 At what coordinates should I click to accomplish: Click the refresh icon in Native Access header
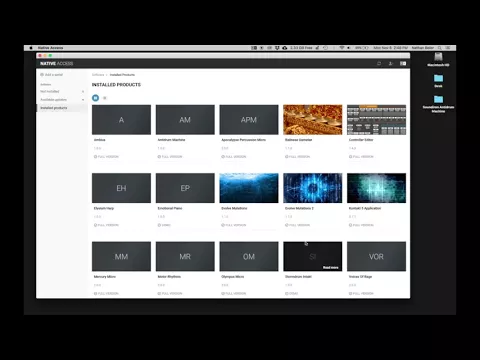[379, 63]
